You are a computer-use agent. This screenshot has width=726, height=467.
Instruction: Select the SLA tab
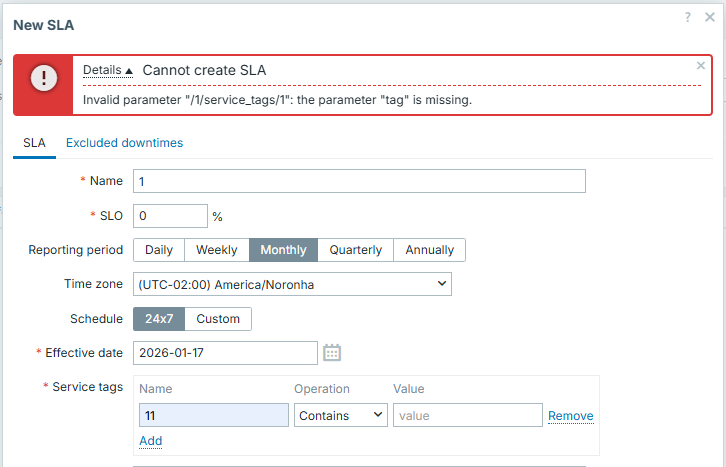coord(34,143)
